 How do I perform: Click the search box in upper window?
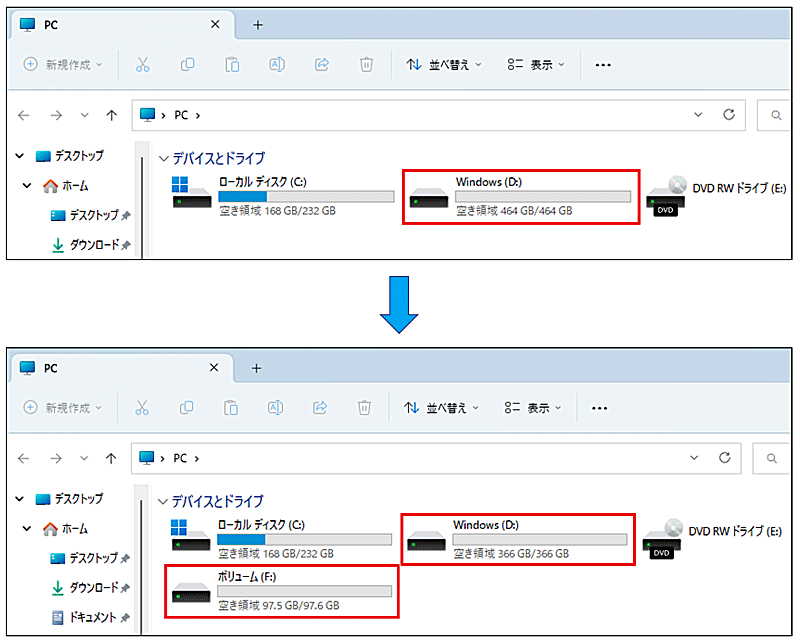coord(773,115)
